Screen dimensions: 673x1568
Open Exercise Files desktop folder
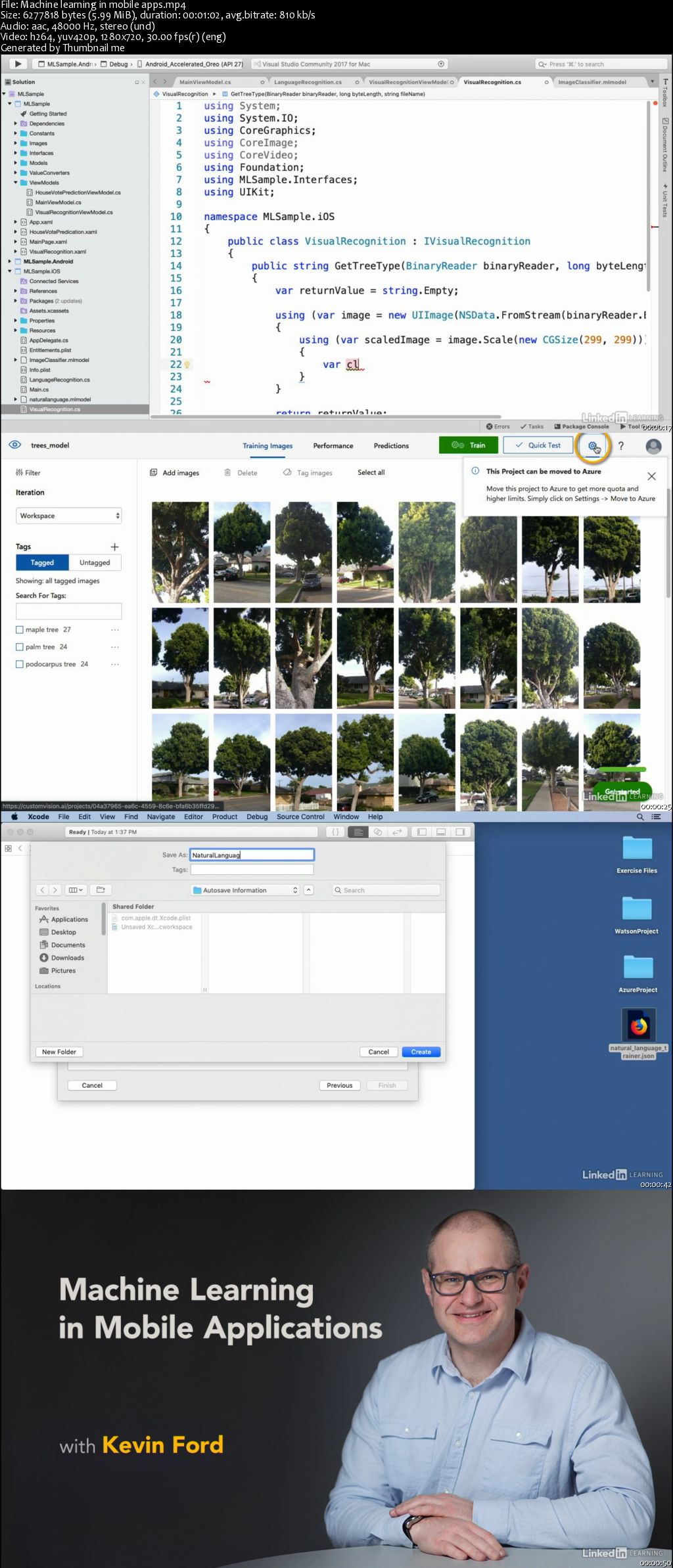coord(637,855)
